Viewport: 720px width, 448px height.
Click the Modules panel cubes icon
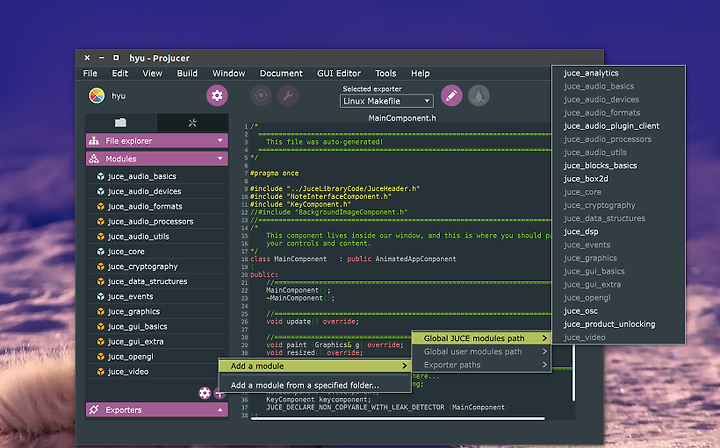(x=94, y=159)
